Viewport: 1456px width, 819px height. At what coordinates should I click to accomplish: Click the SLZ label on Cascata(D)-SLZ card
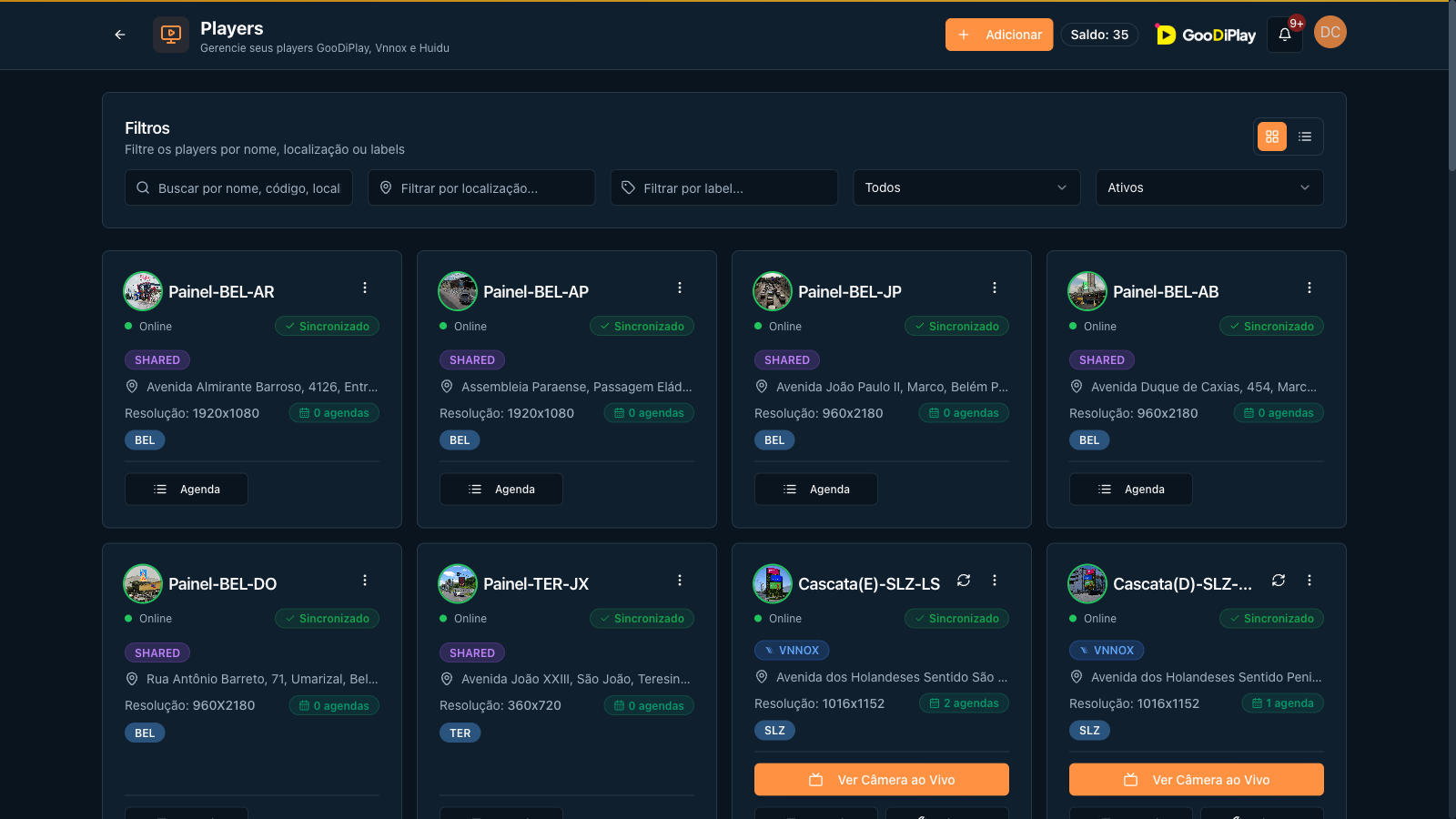pos(1089,731)
